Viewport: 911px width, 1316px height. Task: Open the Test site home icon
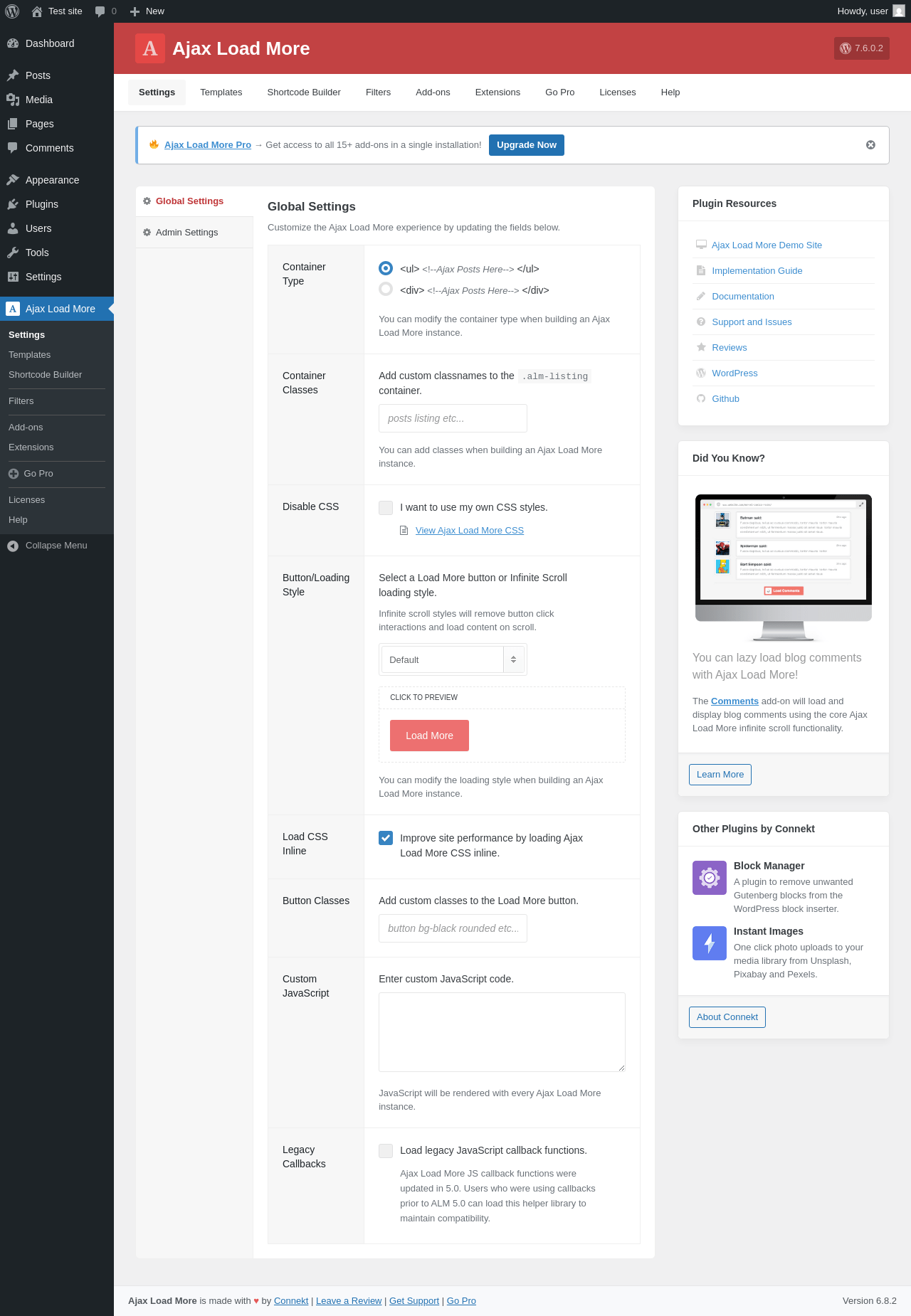pos(37,11)
